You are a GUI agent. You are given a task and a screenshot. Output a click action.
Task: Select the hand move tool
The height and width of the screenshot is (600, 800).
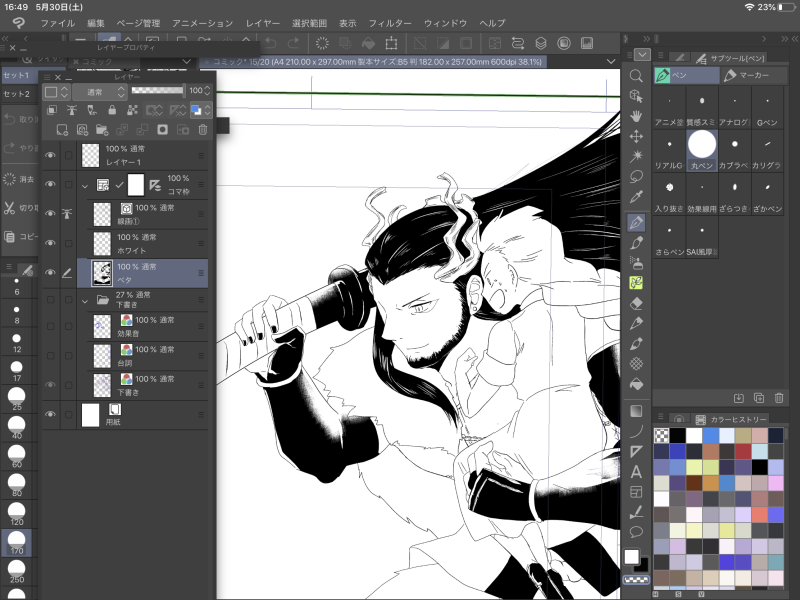pyautogui.click(x=636, y=116)
